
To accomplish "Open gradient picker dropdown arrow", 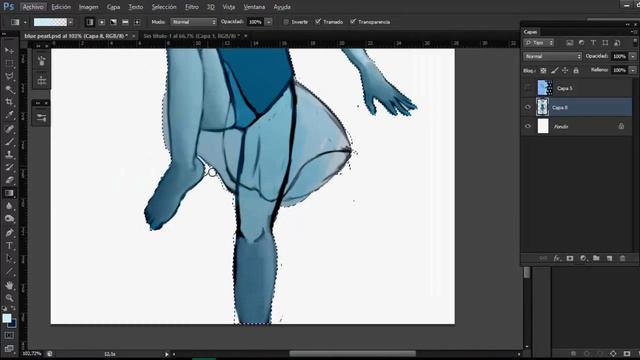I will [71, 22].
